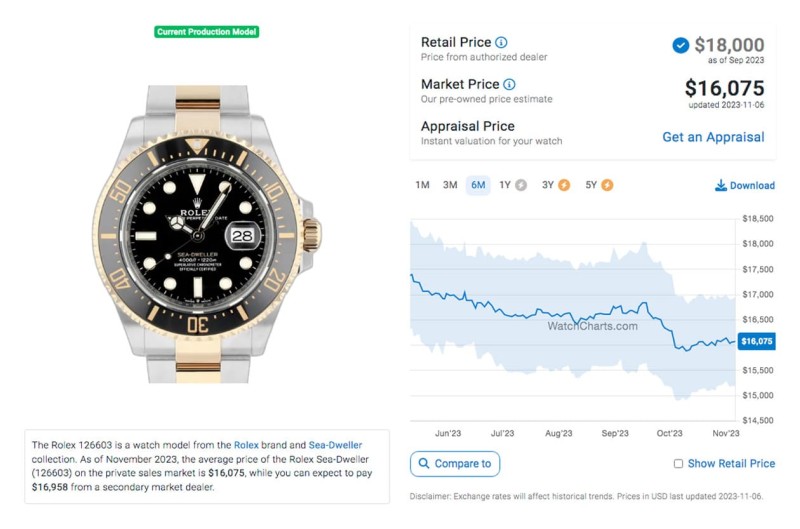The width and height of the screenshot is (800, 529).
Task: Click the Download arrow icon
Action: (720, 185)
